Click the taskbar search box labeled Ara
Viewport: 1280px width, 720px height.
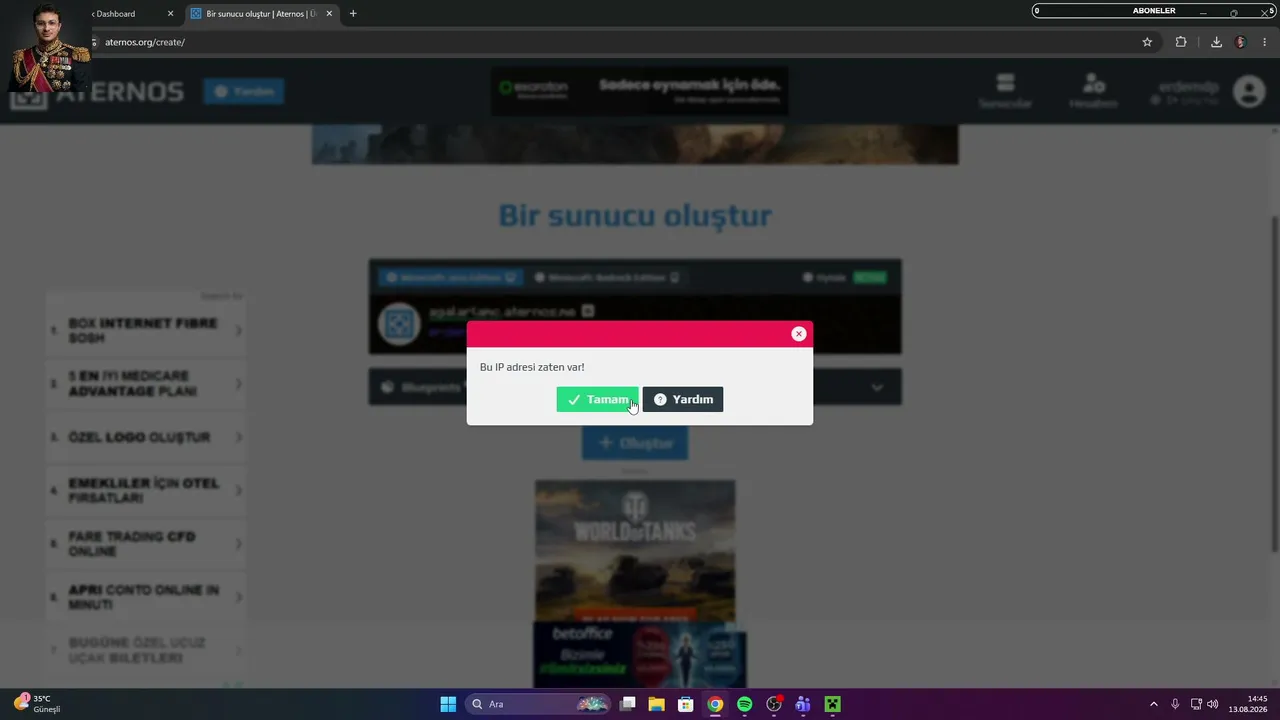(x=538, y=704)
